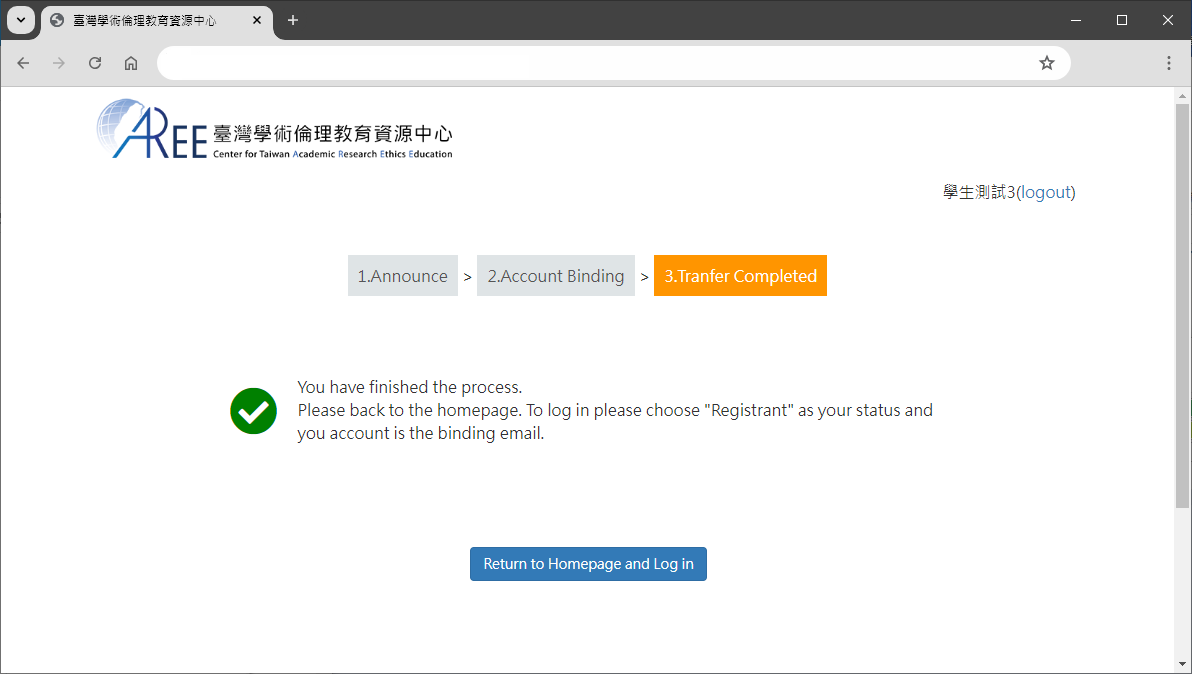This screenshot has height=674, width=1192.
Task: Click the browser forward arrow
Action: [59, 63]
